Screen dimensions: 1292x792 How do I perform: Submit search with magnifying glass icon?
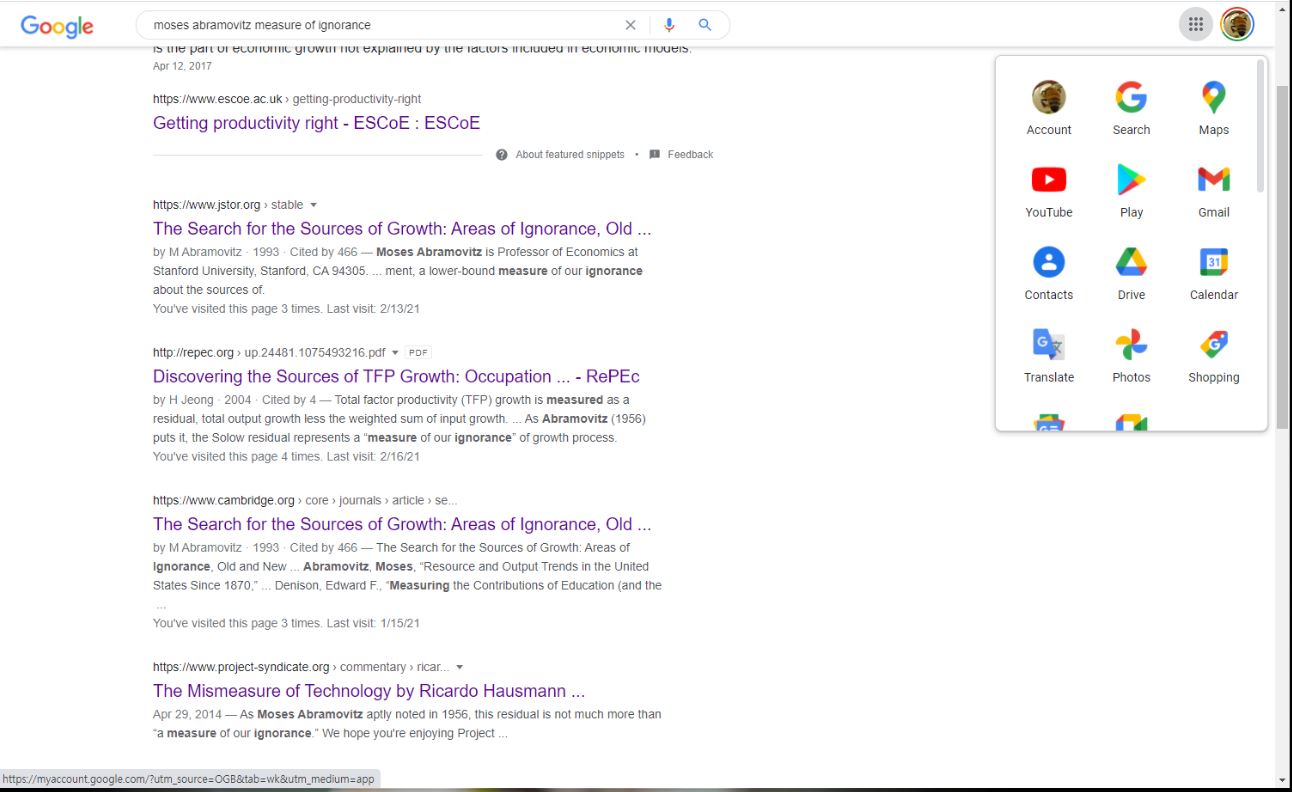pos(705,25)
